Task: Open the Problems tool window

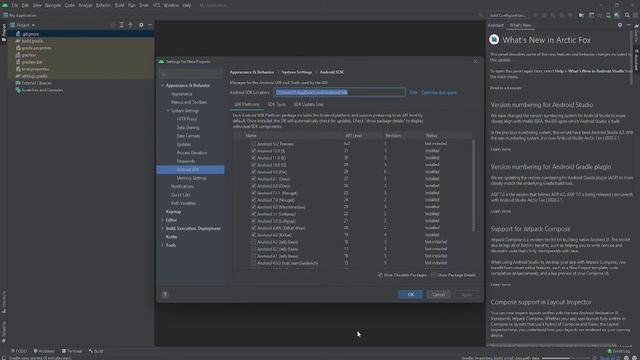Action: point(44,351)
